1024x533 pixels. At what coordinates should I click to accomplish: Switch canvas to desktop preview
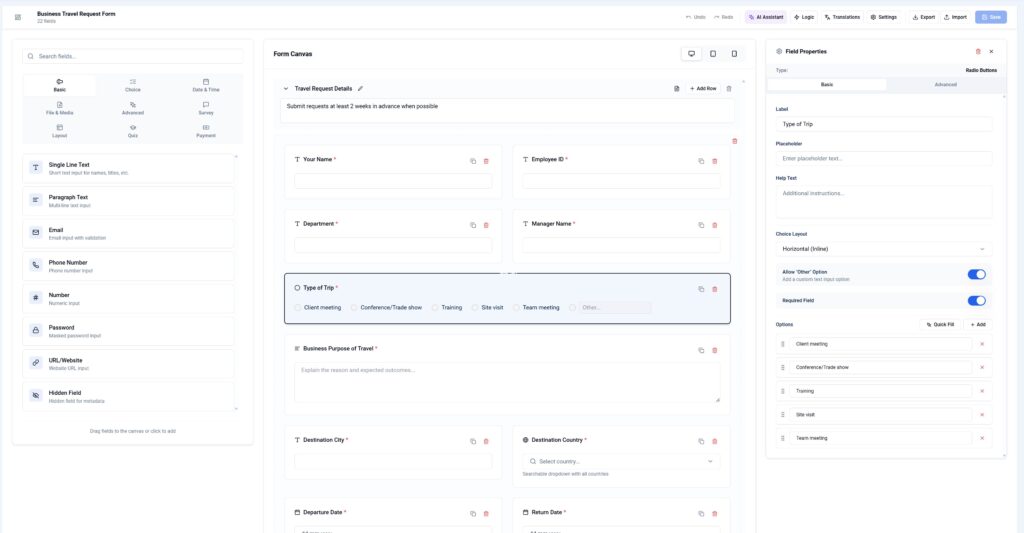691,54
